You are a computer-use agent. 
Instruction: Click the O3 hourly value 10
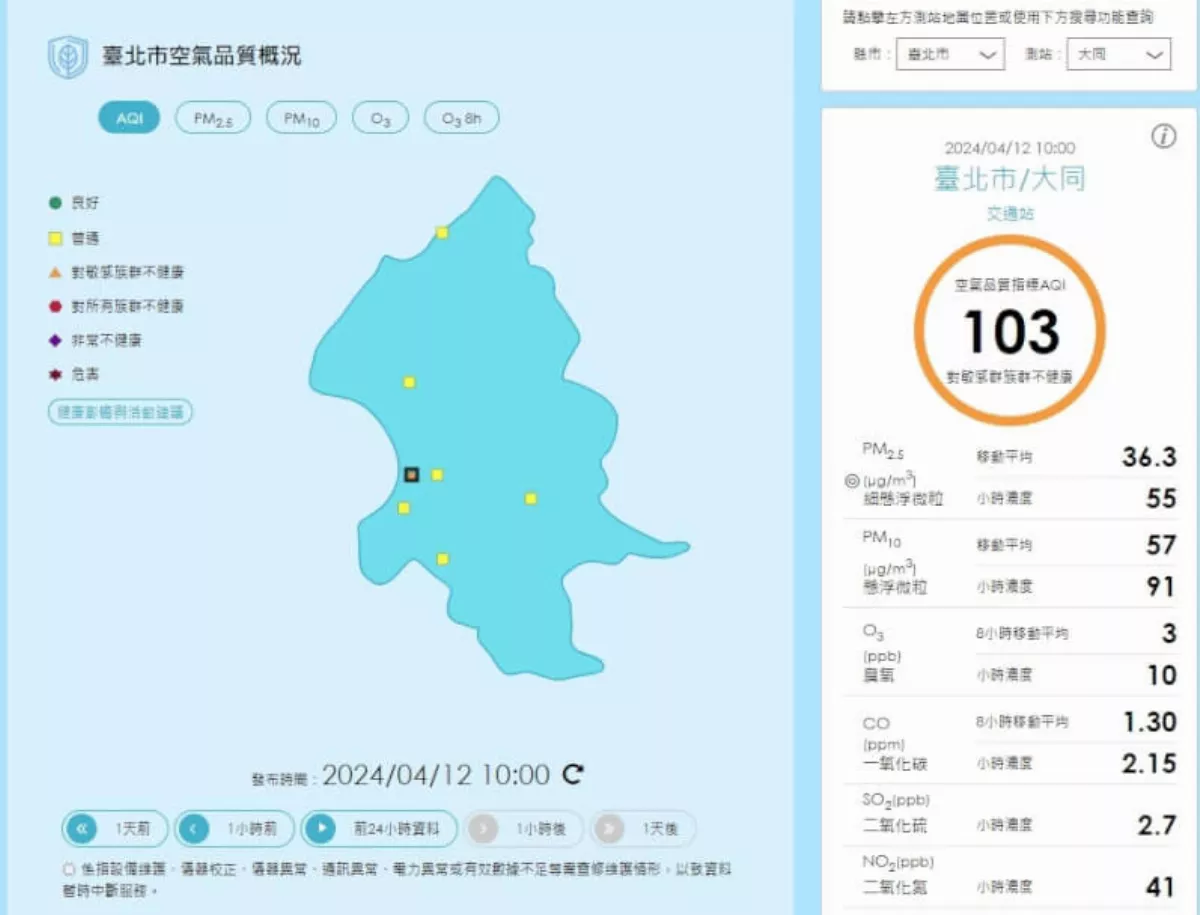1161,675
